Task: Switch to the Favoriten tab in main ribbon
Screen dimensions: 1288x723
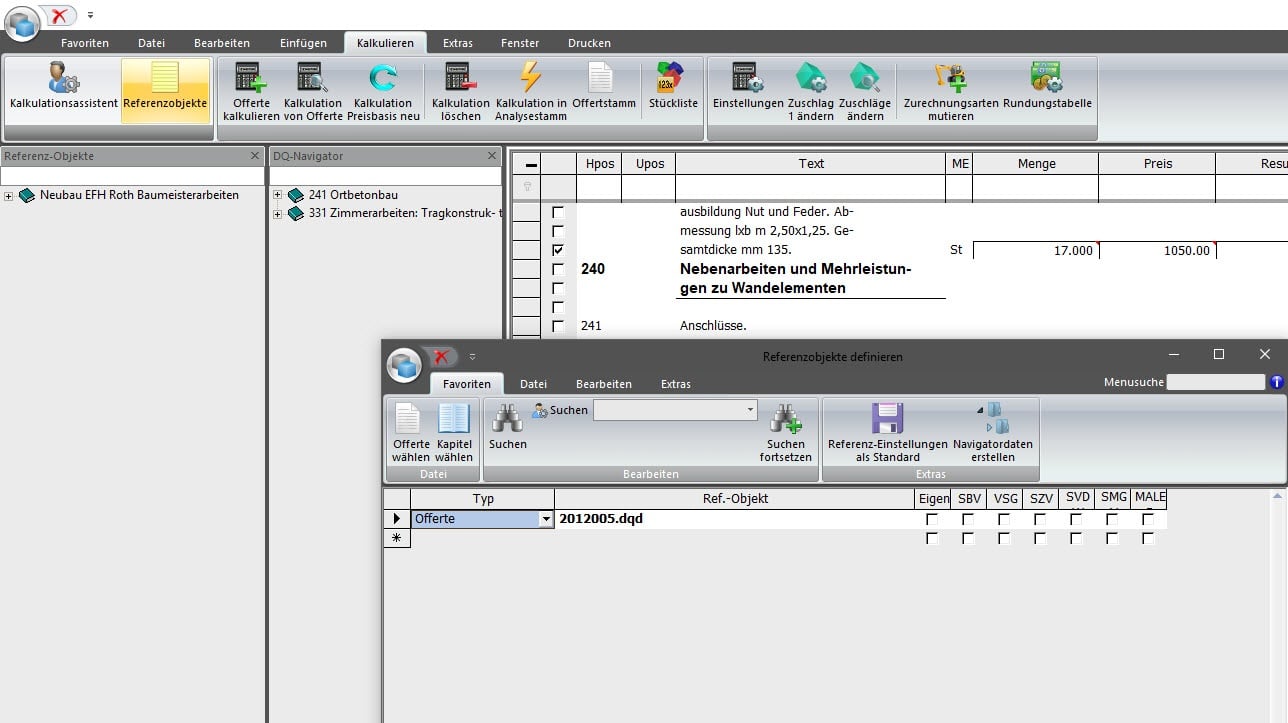Action: click(x=85, y=43)
